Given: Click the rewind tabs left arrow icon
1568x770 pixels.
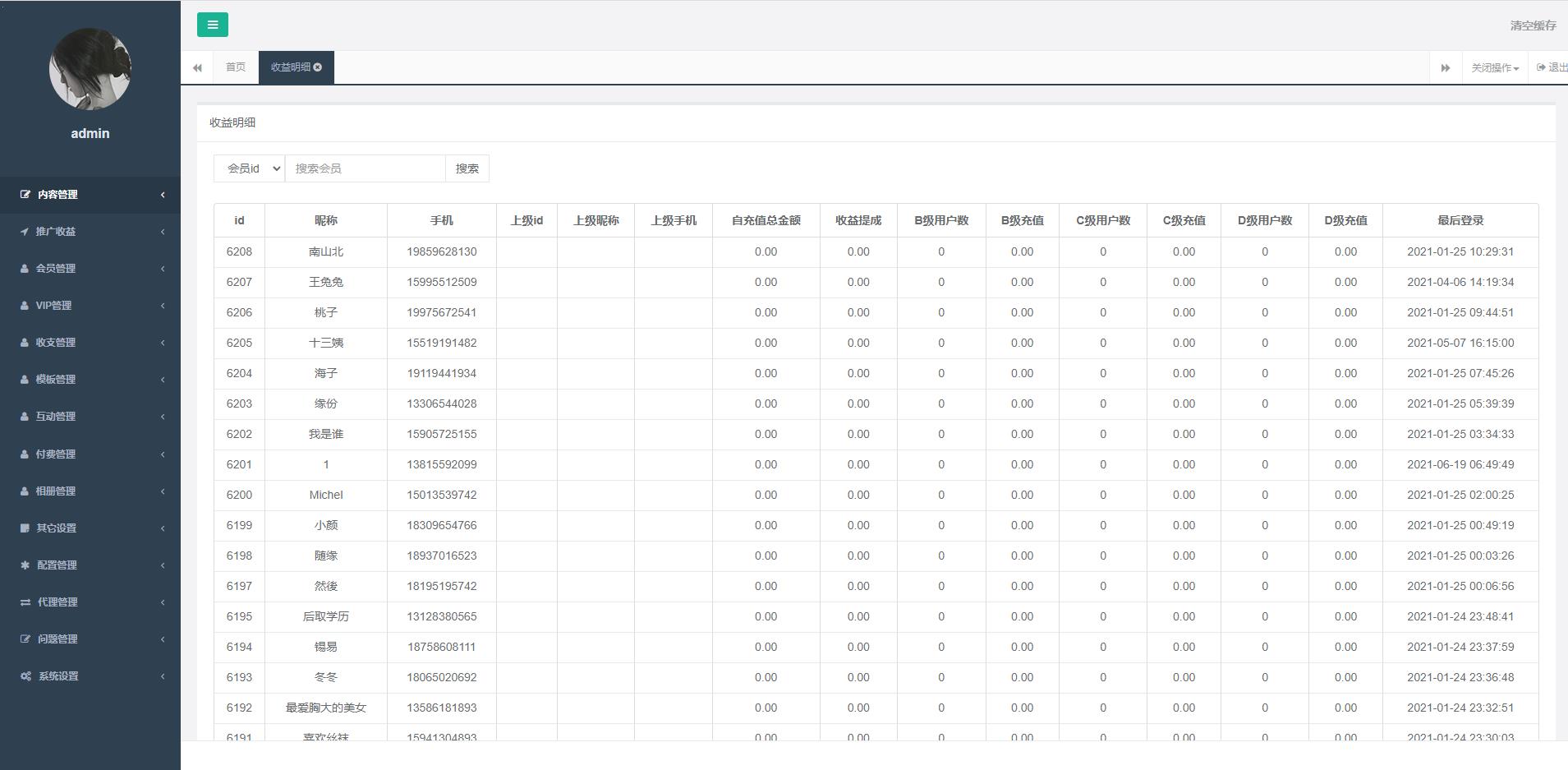Looking at the screenshot, I should tap(197, 67).
